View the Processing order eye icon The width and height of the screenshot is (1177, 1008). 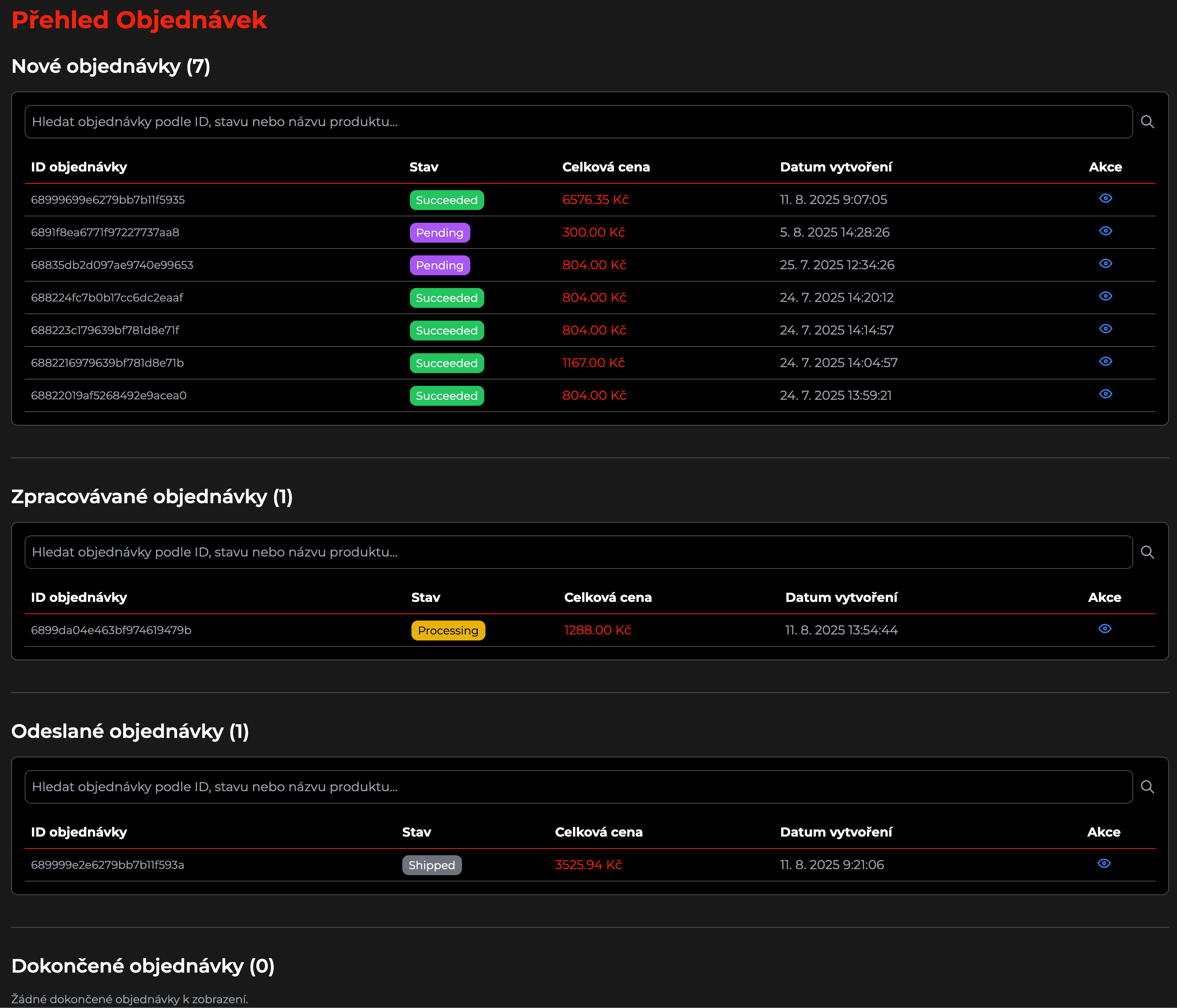pos(1104,629)
